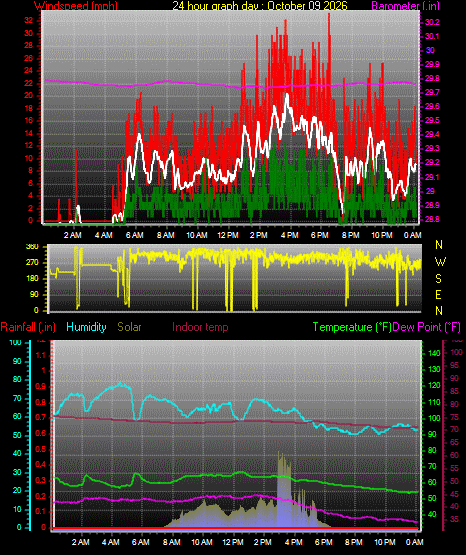Click the "Rainfall (.in)" legend label
Image resolution: width=466 pixels, height=555 pixels.
click(28, 327)
